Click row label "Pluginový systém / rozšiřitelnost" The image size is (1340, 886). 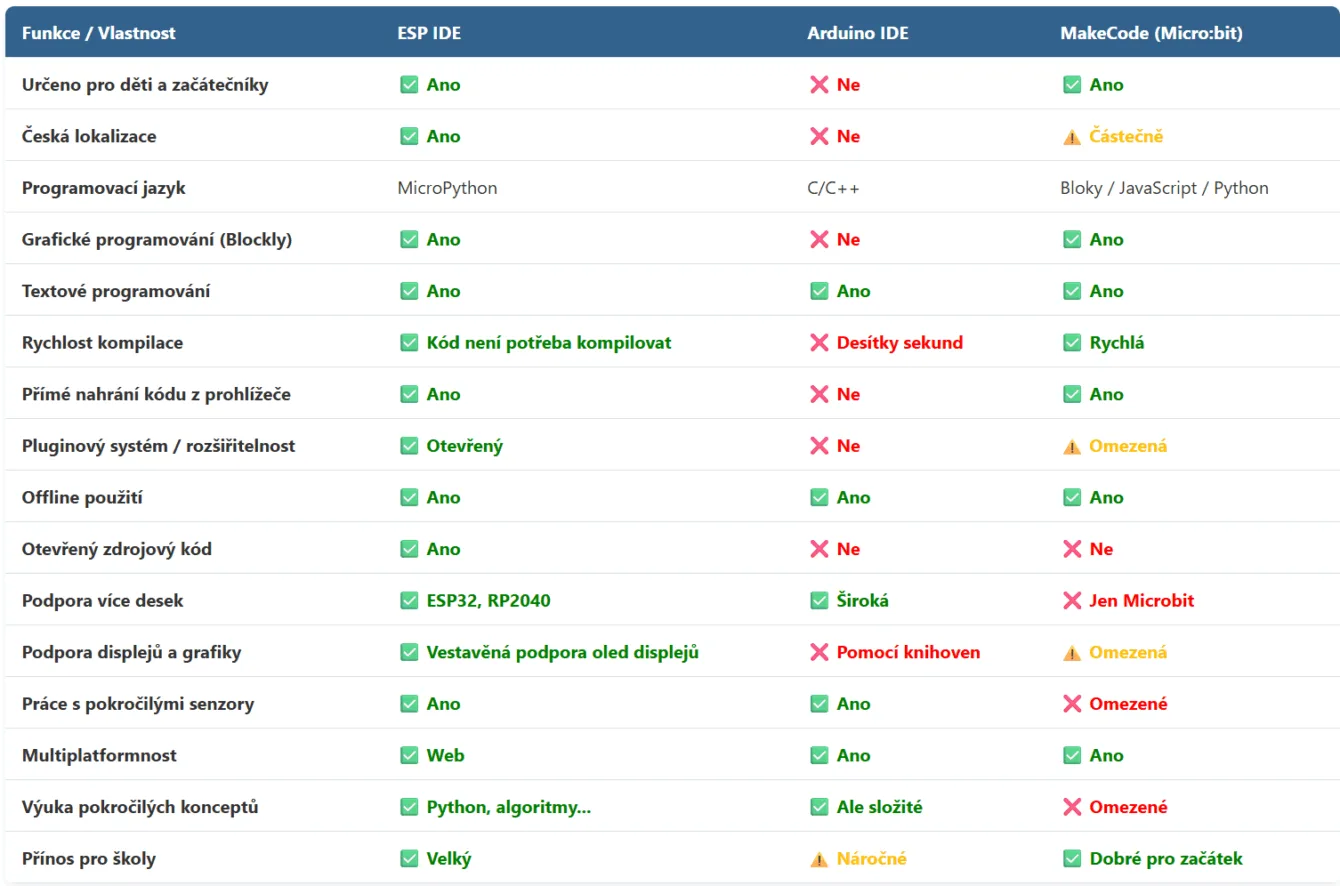[x=159, y=446]
